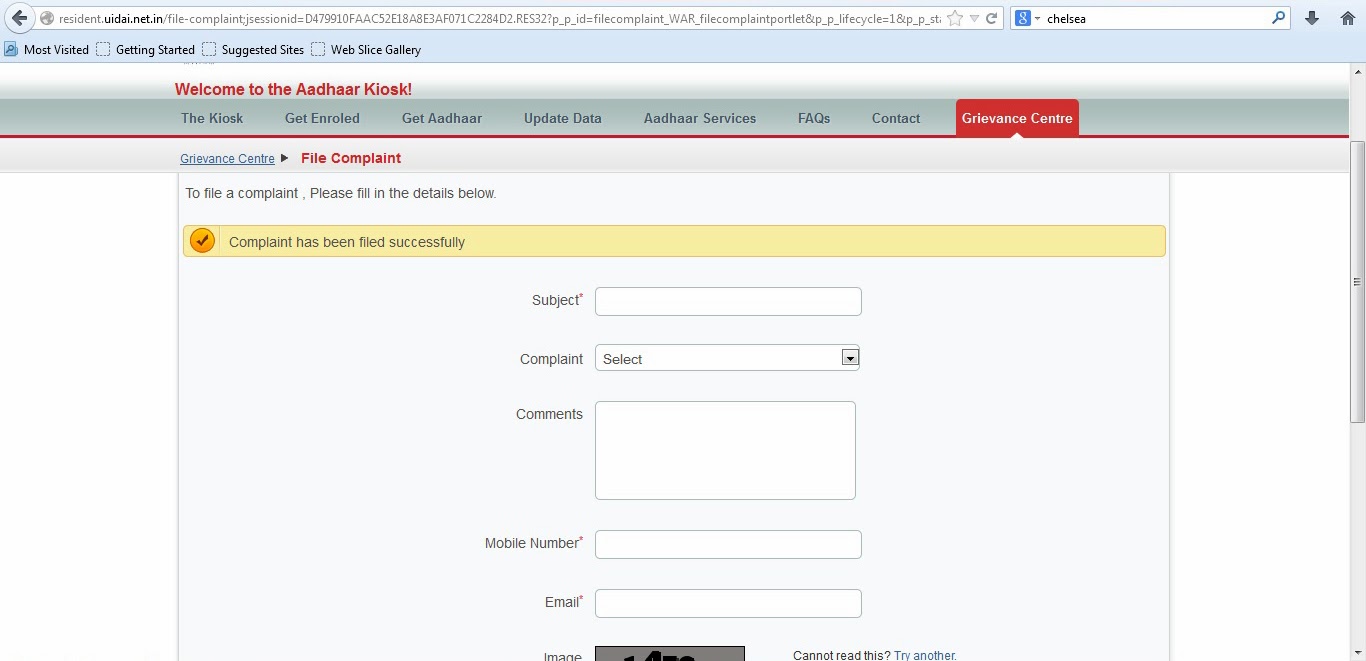Click into the Comments text area
Image resolution: width=1366 pixels, height=661 pixels.
tap(725, 450)
